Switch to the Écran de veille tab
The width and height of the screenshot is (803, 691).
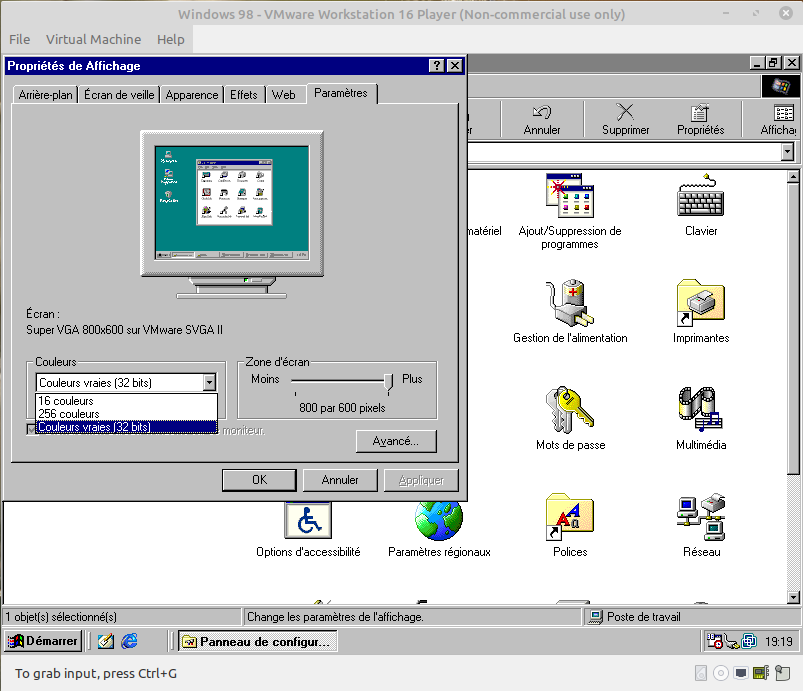119,95
